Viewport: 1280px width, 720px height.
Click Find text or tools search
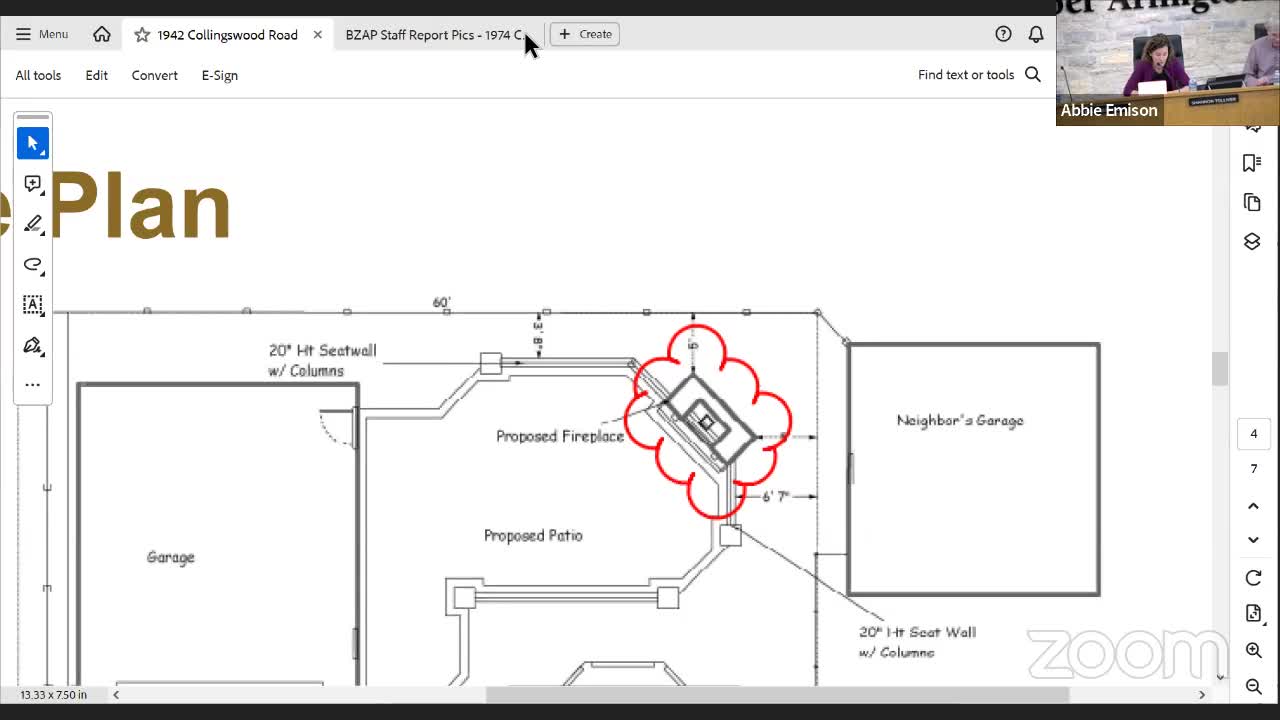point(979,75)
